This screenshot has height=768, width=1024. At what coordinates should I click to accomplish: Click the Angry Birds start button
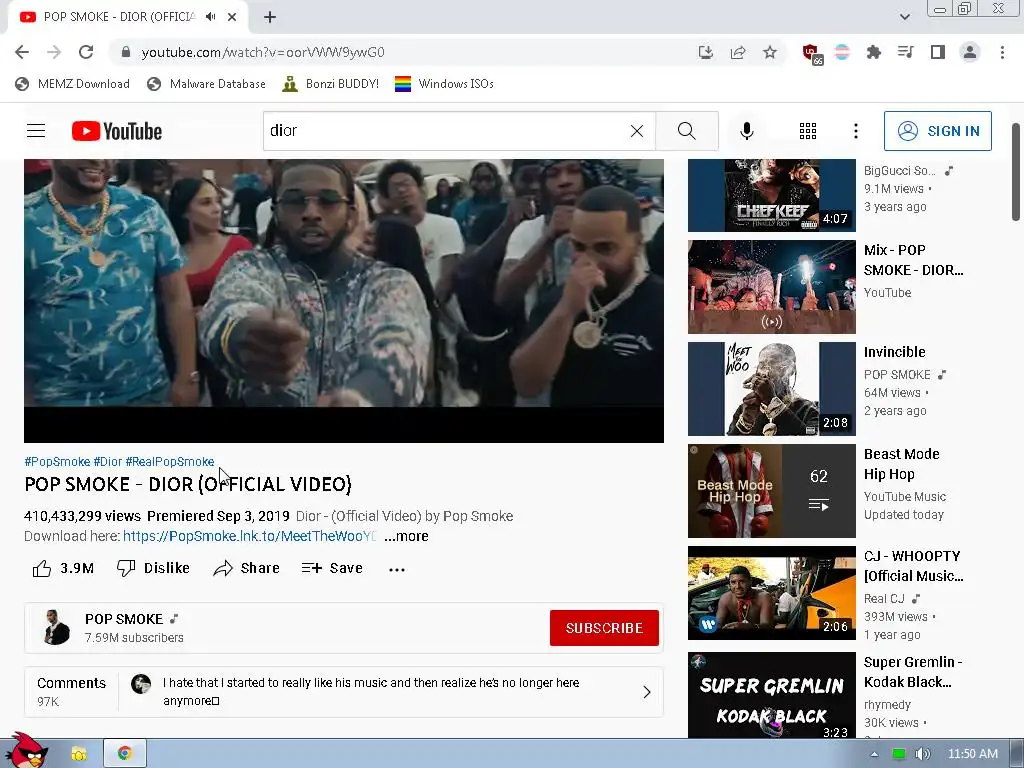pos(25,752)
